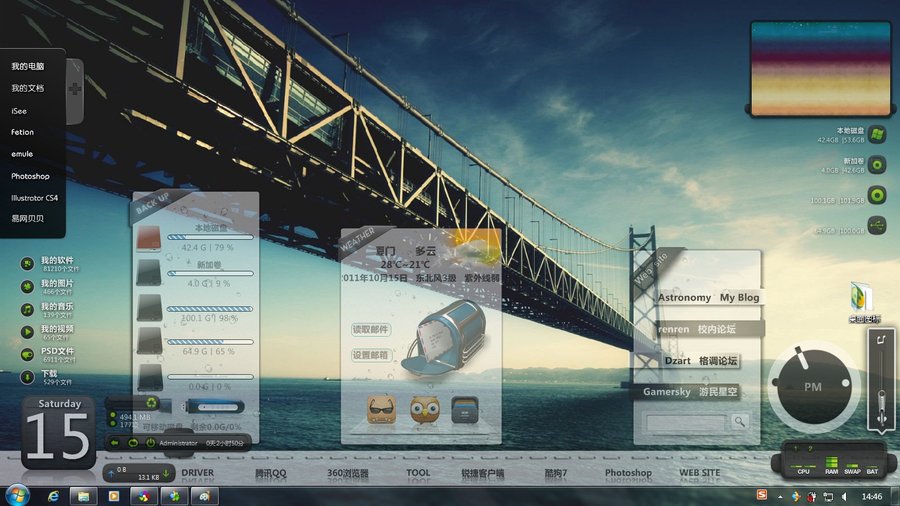Launch emule from the left launcher
900x506 pixels.
[22, 154]
